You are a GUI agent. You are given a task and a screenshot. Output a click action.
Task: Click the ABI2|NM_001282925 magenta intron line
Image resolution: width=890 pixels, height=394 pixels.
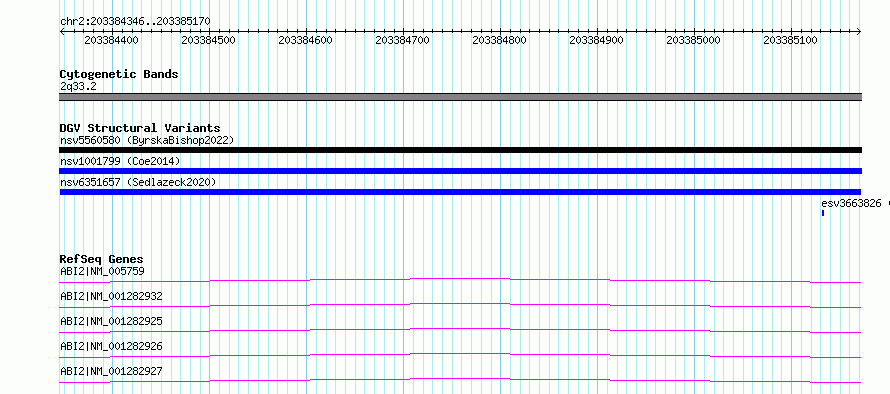coord(460,330)
